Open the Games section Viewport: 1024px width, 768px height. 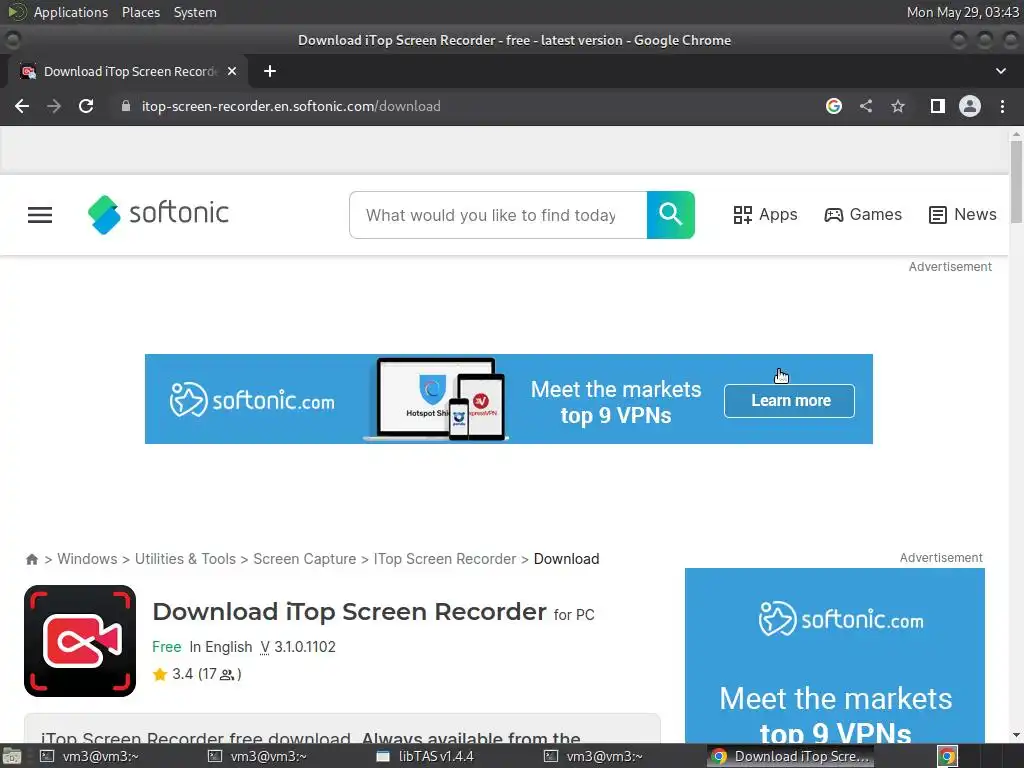pos(863,215)
